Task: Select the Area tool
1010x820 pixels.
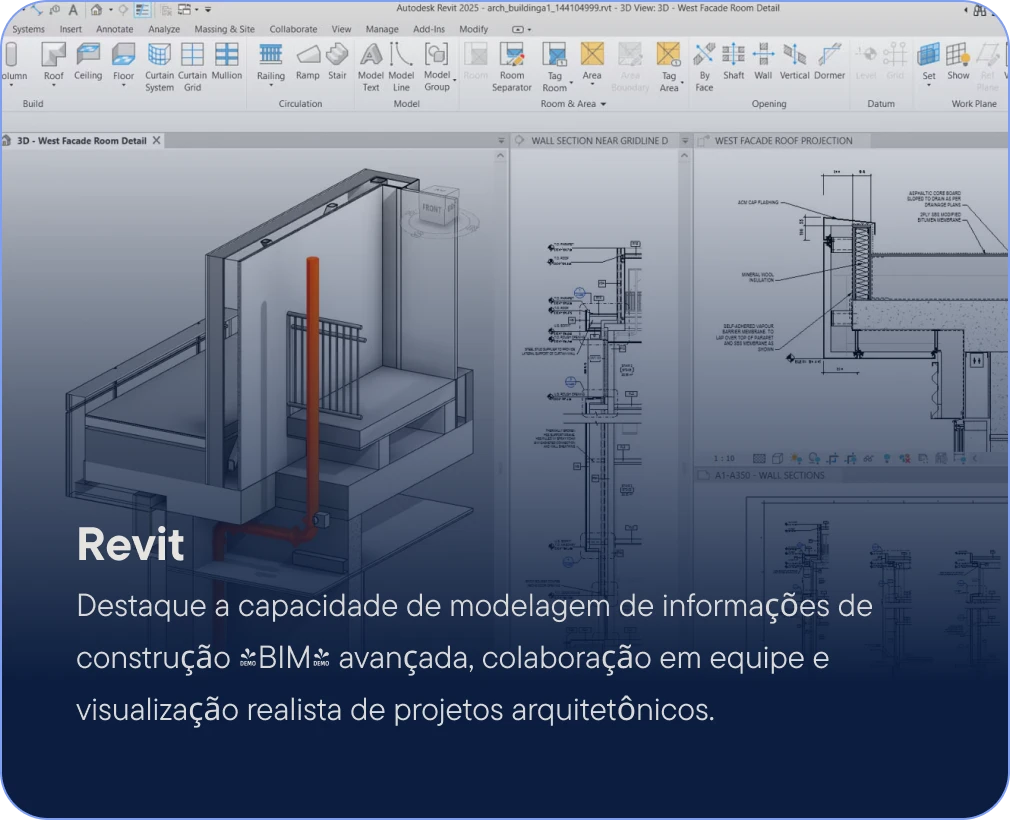Action: [592, 62]
